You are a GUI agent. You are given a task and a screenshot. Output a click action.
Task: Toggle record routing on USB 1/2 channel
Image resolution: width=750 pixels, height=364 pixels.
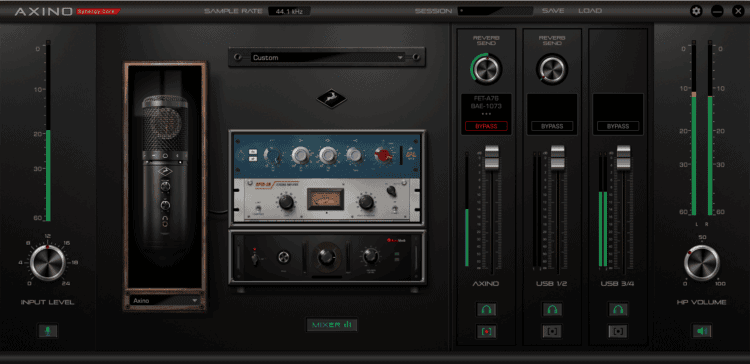[552, 331]
